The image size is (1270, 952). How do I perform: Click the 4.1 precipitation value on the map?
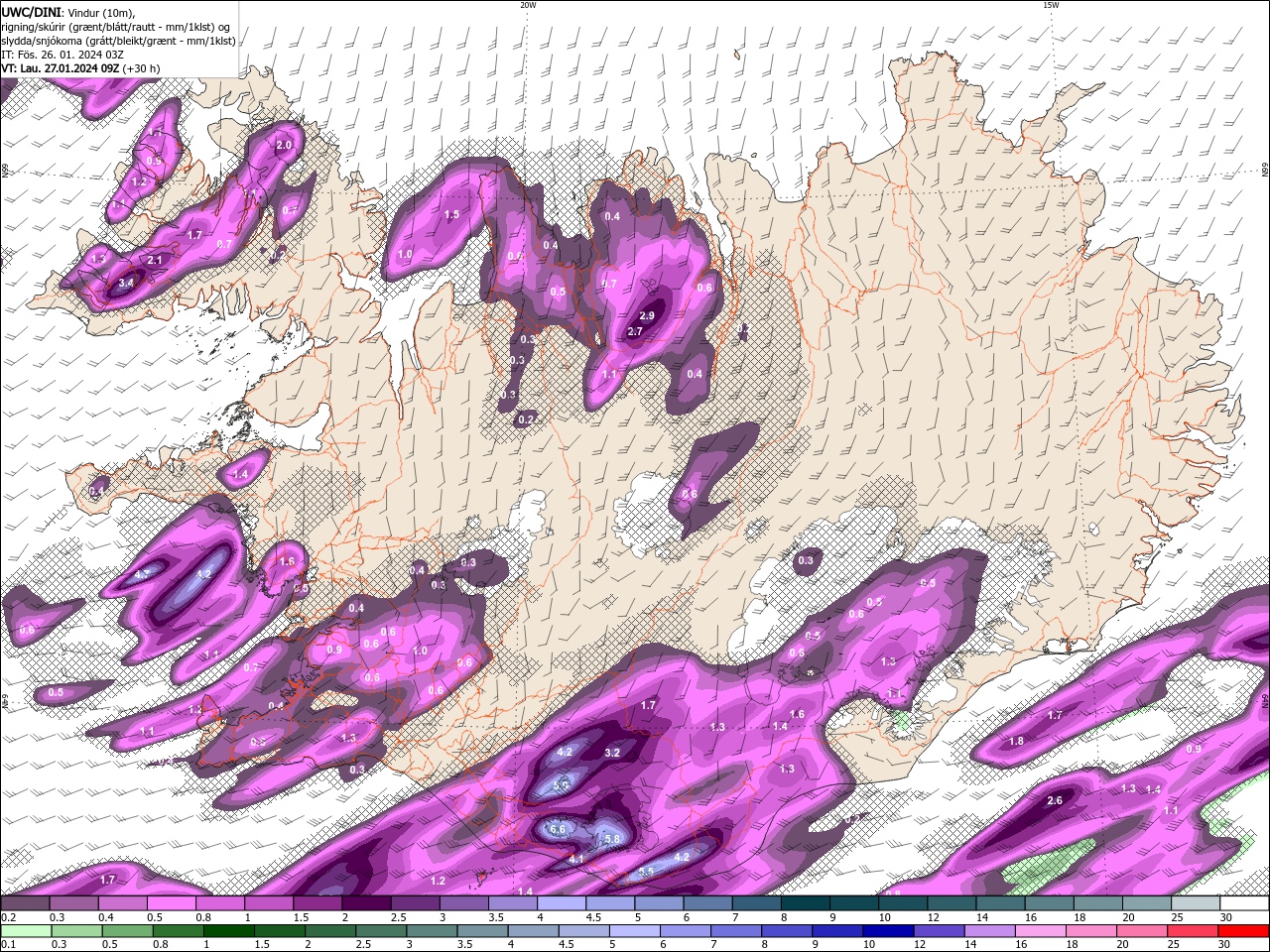click(x=576, y=859)
